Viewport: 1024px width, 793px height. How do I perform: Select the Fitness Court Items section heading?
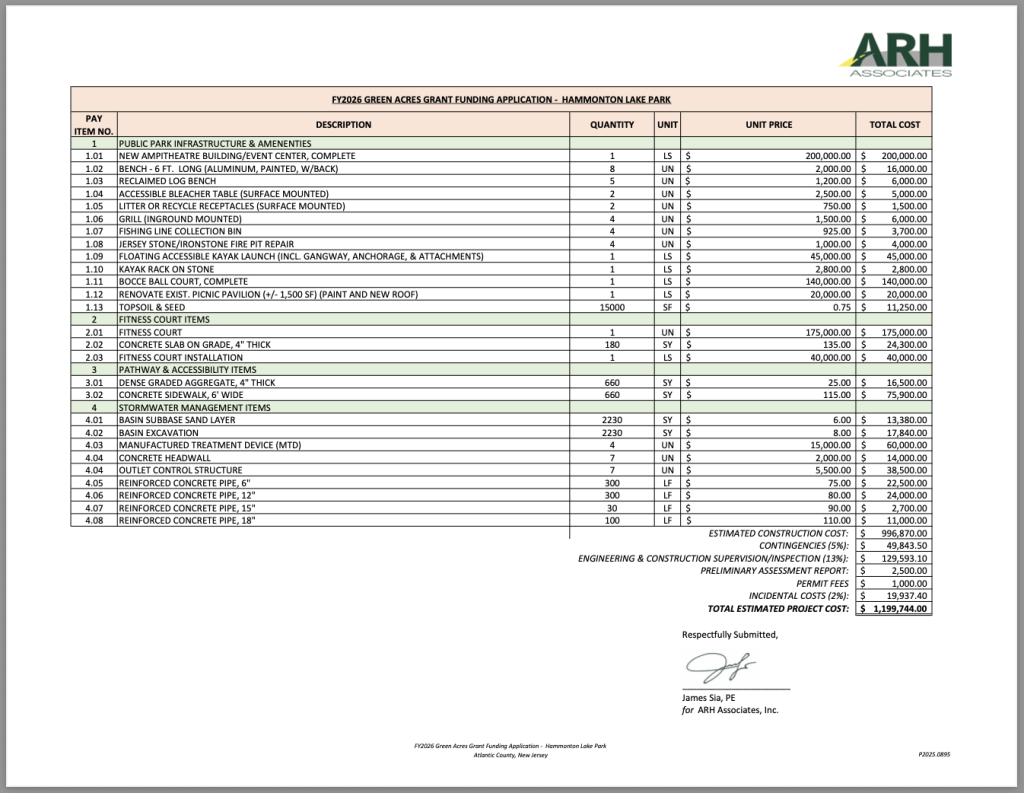point(165,319)
